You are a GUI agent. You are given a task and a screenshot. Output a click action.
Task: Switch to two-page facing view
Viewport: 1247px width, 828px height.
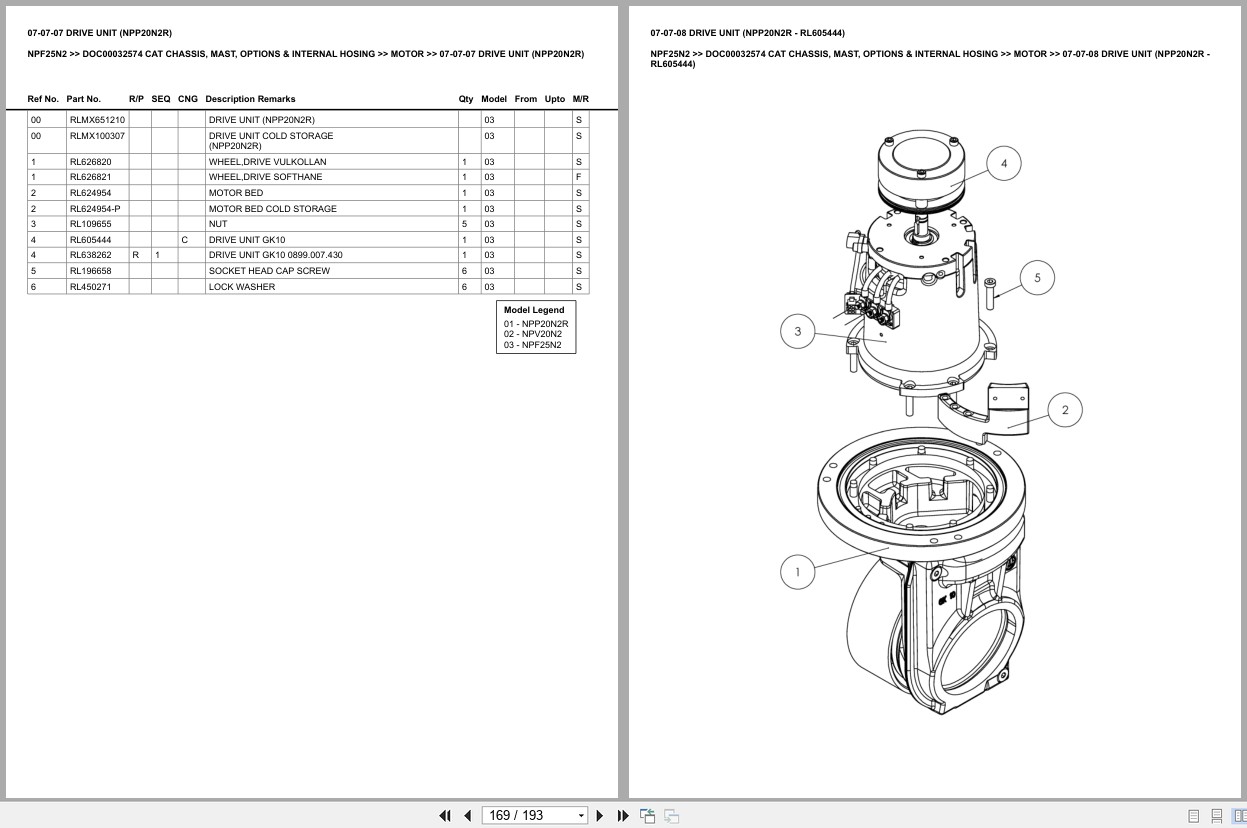pyautogui.click(x=1239, y=816)
